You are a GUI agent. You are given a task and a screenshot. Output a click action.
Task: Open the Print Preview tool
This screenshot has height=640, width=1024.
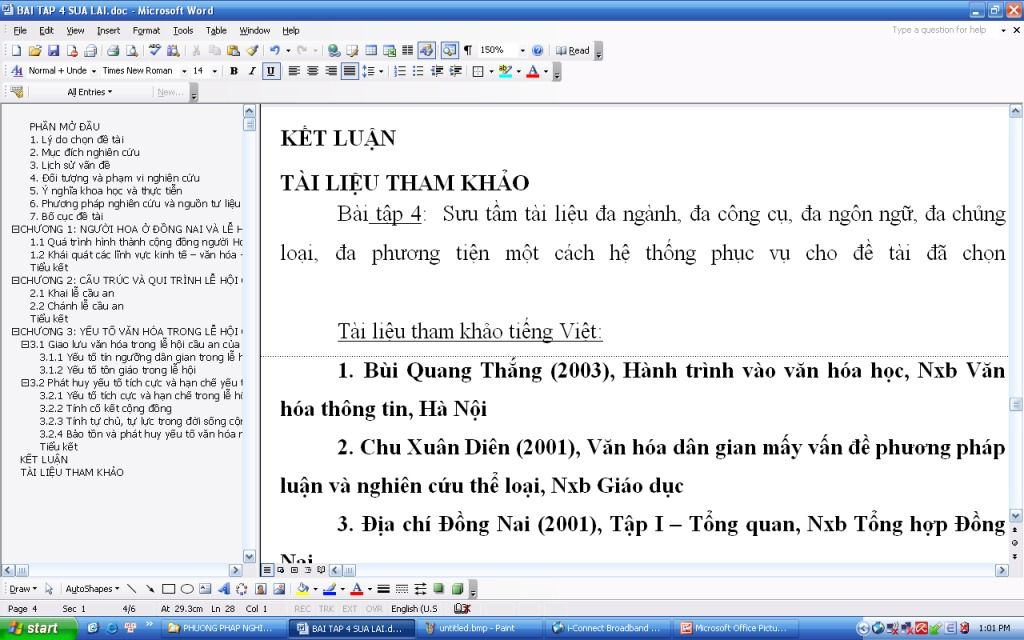pos(133,48)
